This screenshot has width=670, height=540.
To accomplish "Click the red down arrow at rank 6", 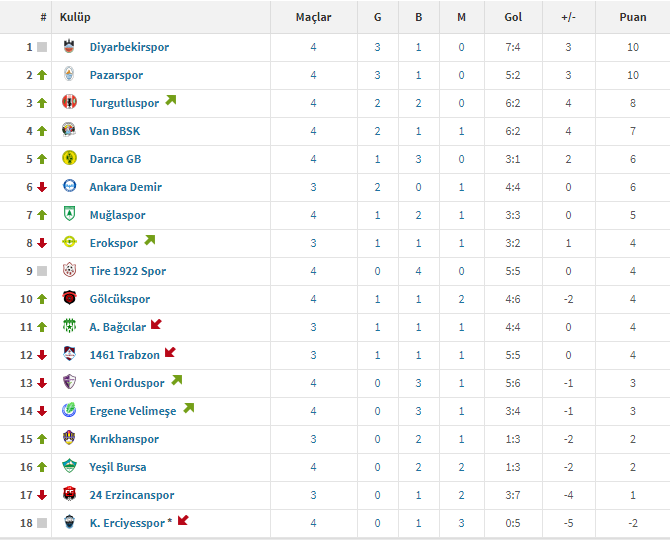I will (42, 187).
